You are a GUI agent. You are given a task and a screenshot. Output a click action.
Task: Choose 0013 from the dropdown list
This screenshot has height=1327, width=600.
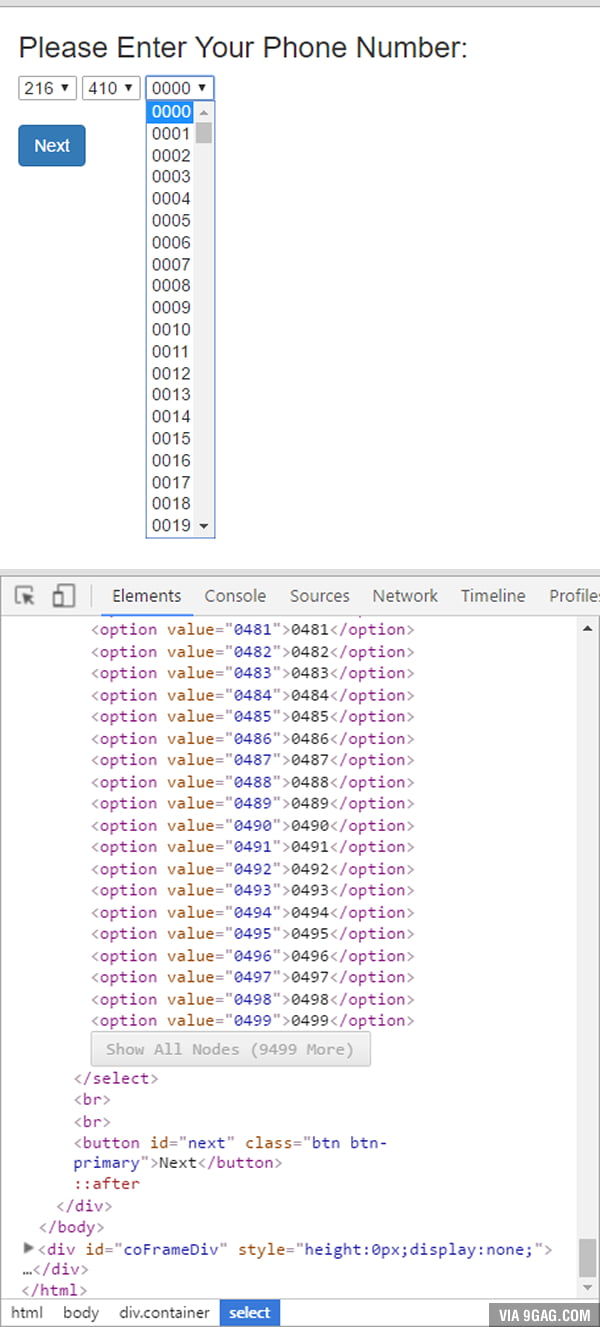point(171,394)
